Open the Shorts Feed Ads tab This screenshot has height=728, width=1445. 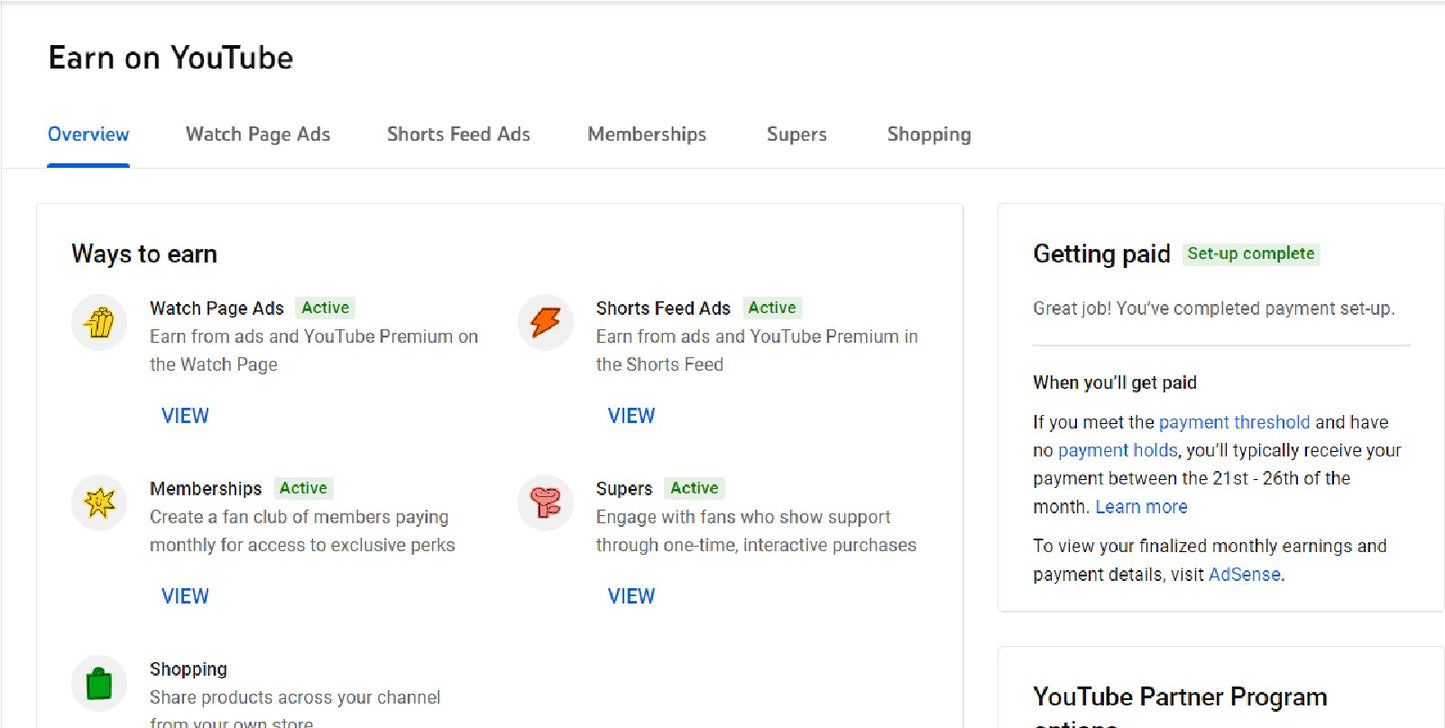tap(458, 134)
